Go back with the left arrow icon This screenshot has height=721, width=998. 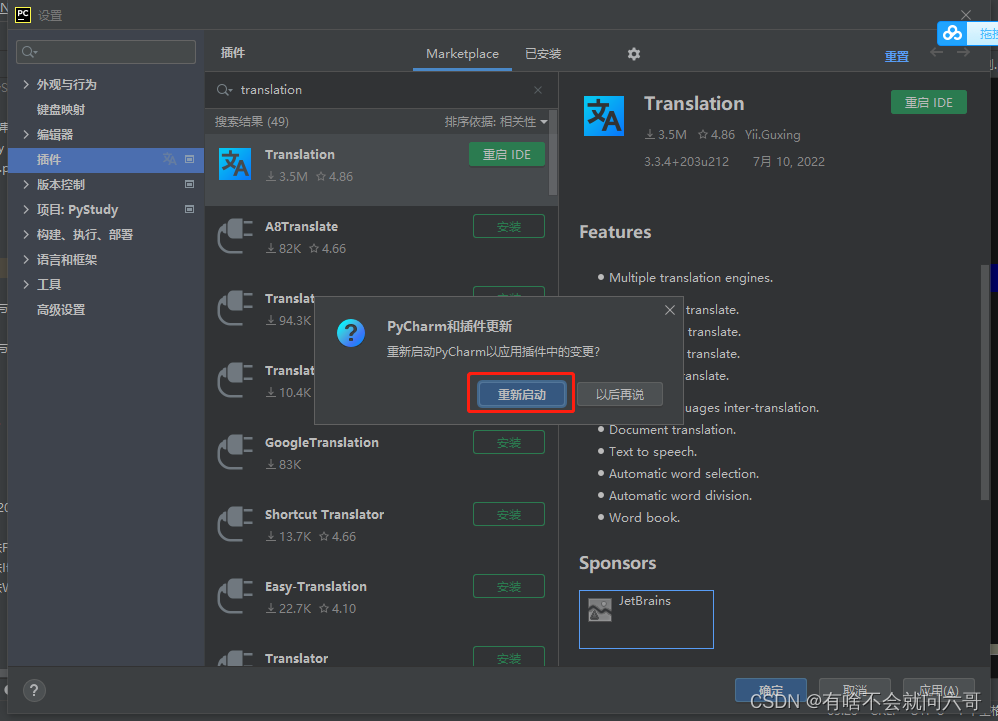coord(936,53)
